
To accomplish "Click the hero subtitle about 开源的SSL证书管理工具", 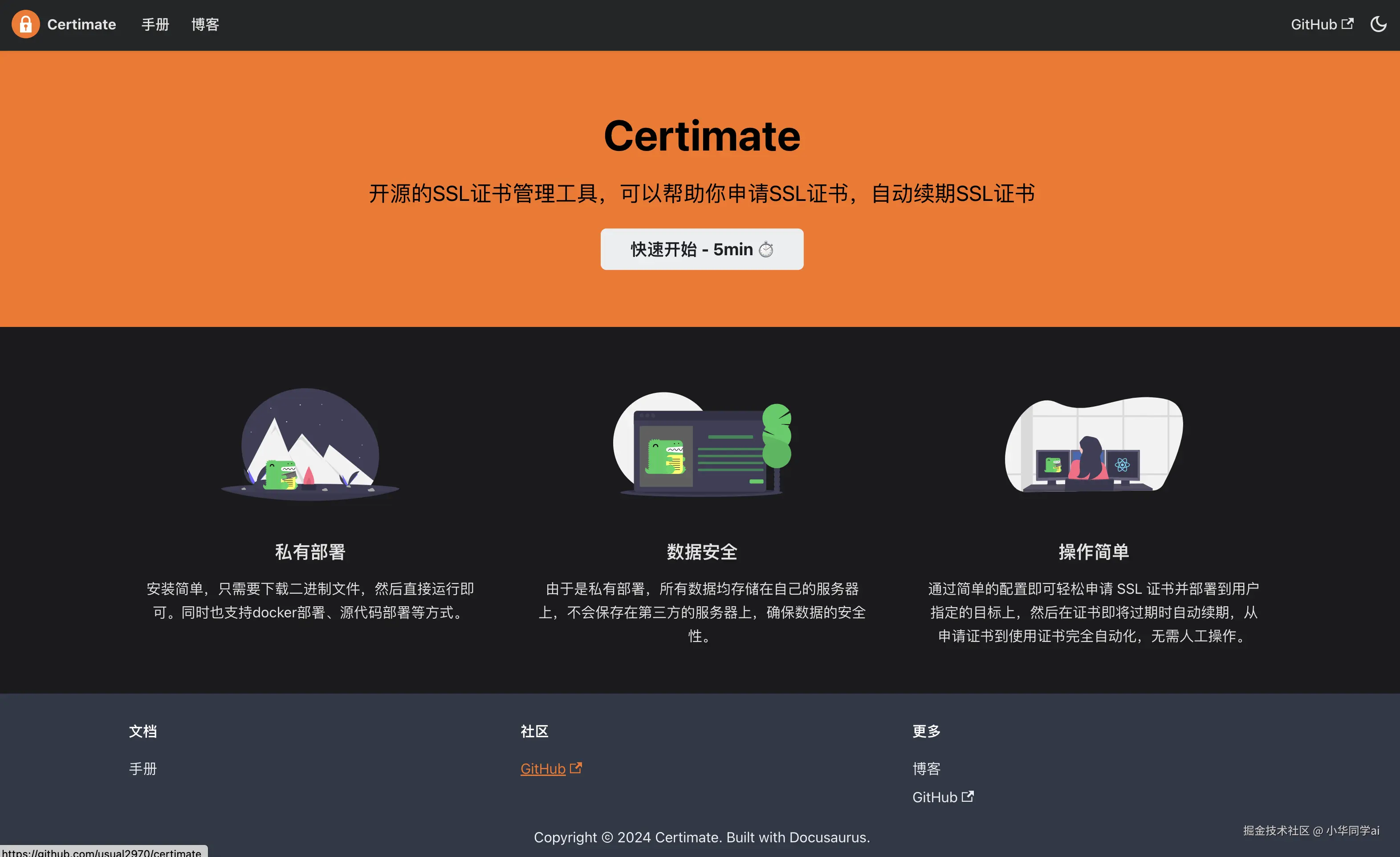I will [x=702, y=194].
